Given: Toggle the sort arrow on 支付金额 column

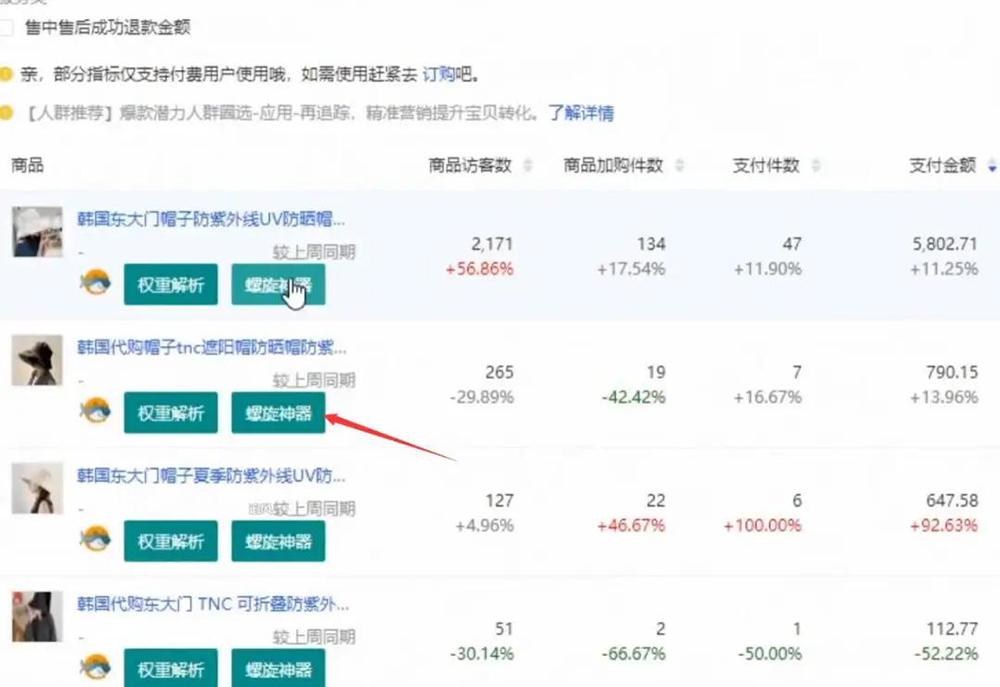Looking at the screenshot, I should [991, 166].
